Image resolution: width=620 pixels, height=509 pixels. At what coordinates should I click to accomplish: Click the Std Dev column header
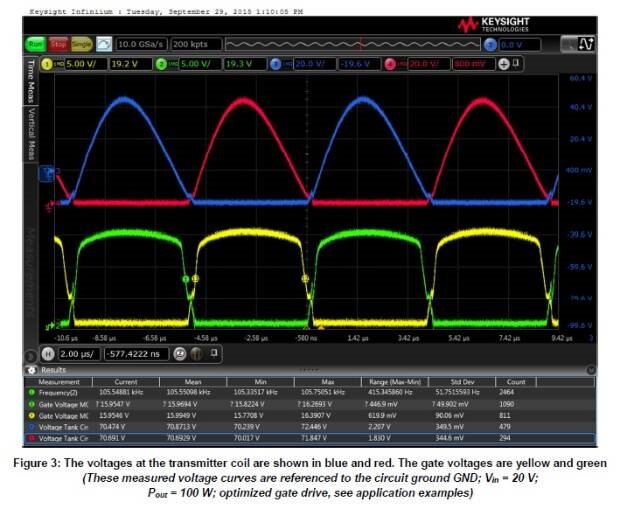tap(462, 382)
